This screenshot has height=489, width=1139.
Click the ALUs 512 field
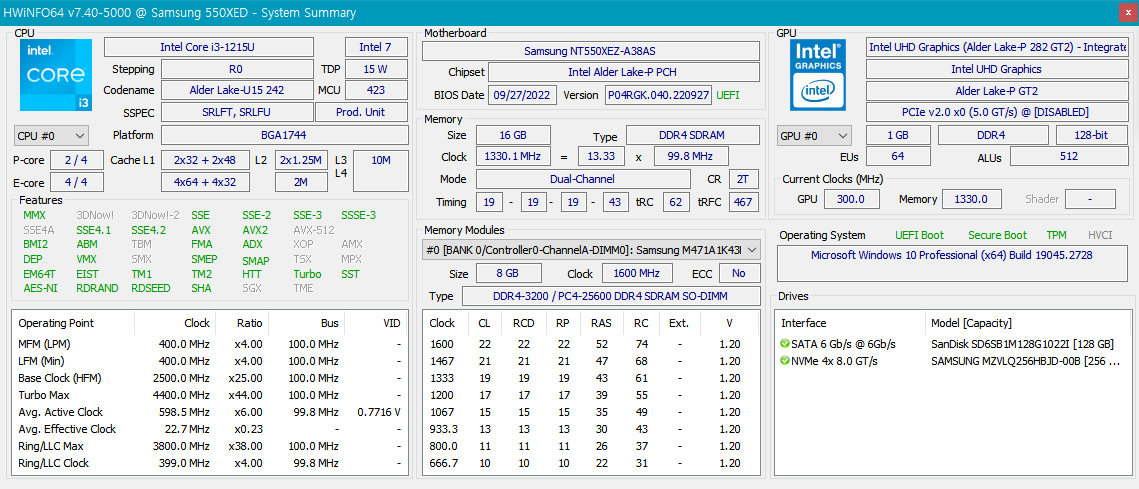[x=1069, y=156]
